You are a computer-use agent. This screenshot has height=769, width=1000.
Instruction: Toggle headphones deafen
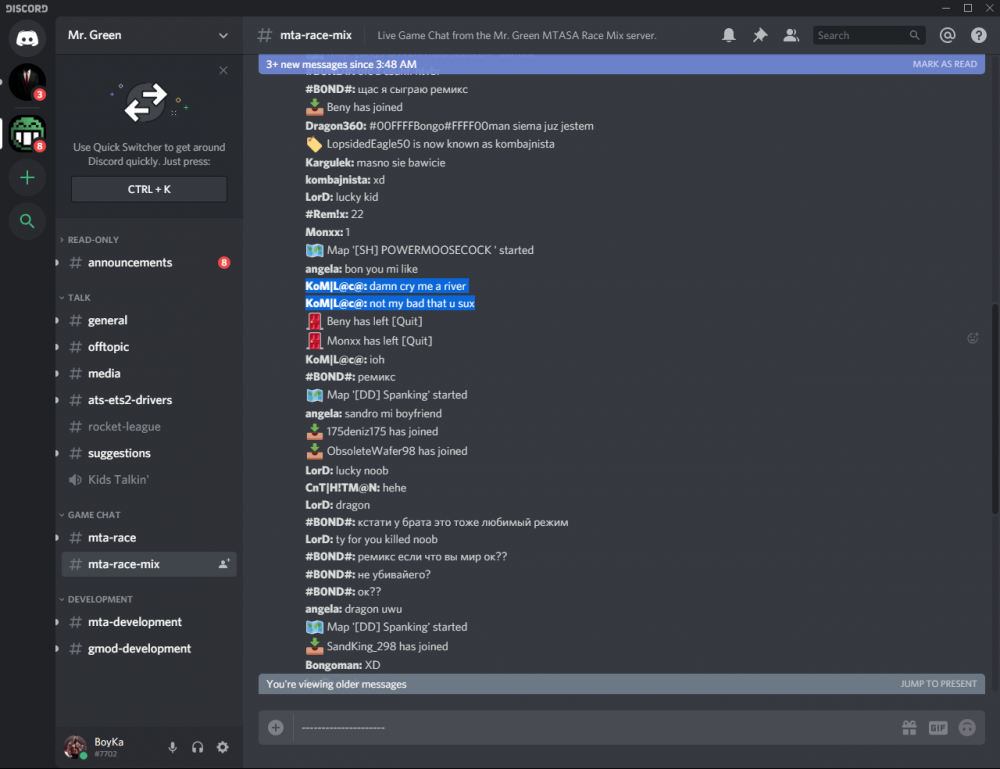click(197, 747)
